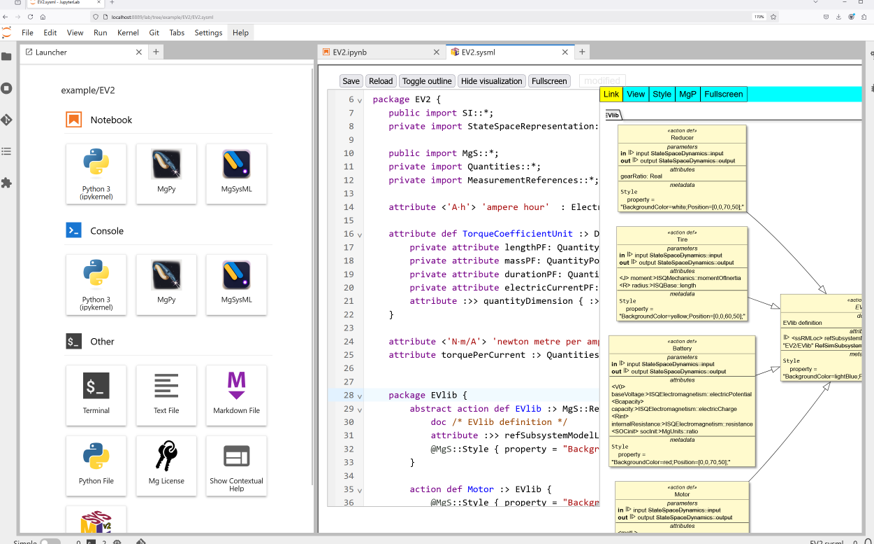Collapse code fold at line 16
The height and width of the screenshot is (544, 874).
[x=360, y=235]
